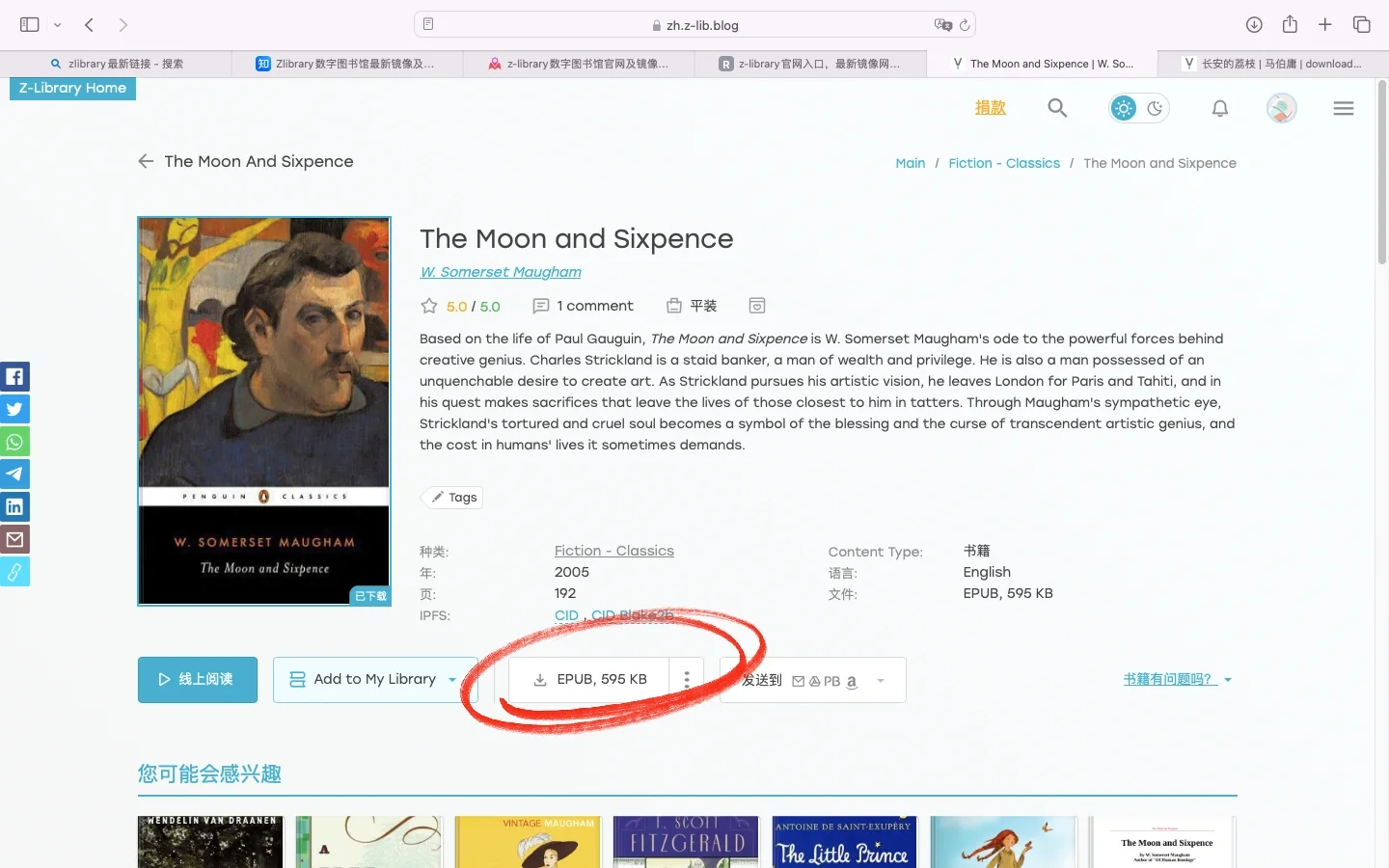Open The Little Prince recommended book cover

tap(844, 842)
